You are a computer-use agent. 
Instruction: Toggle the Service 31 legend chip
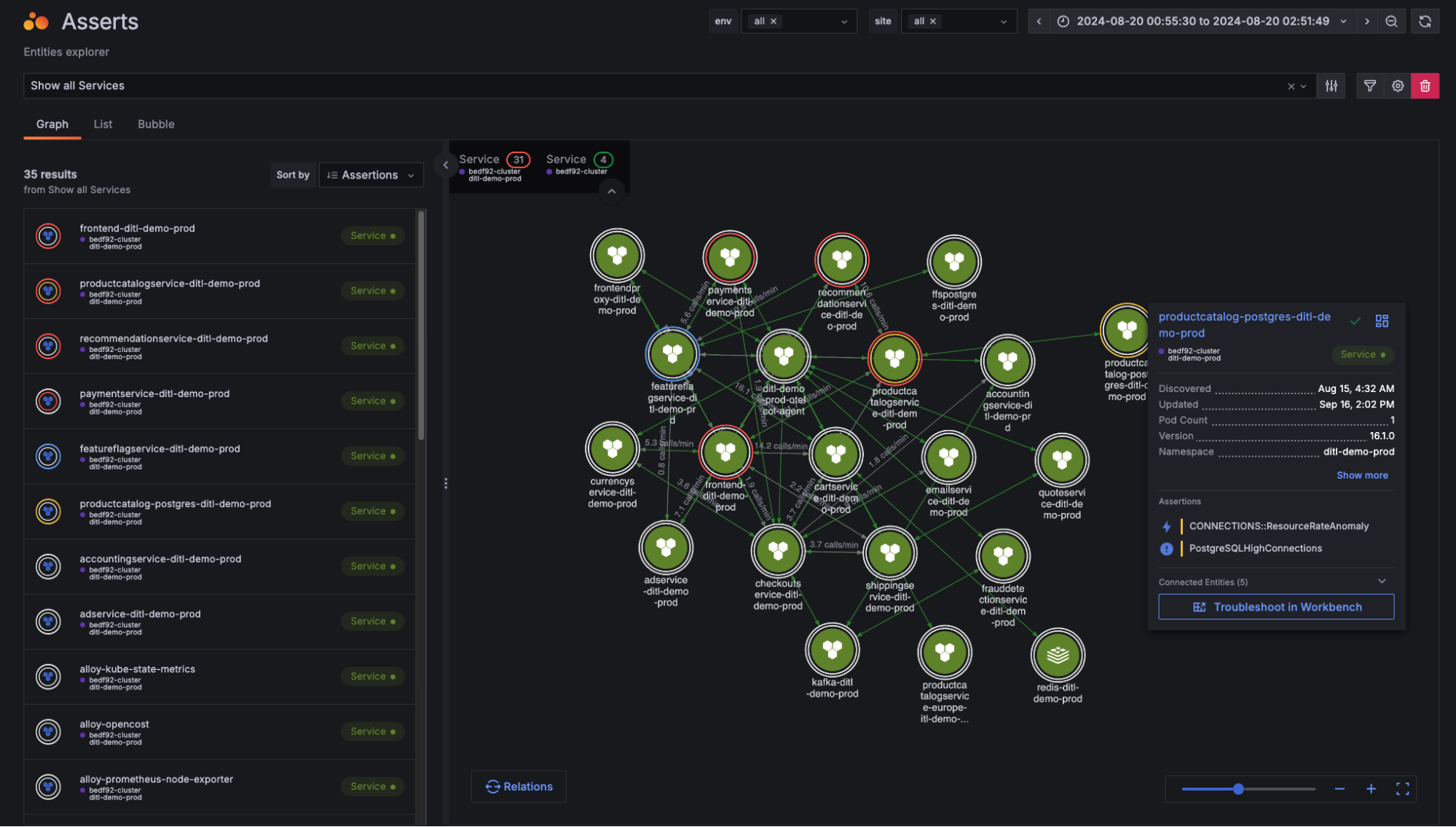(494, 159)
